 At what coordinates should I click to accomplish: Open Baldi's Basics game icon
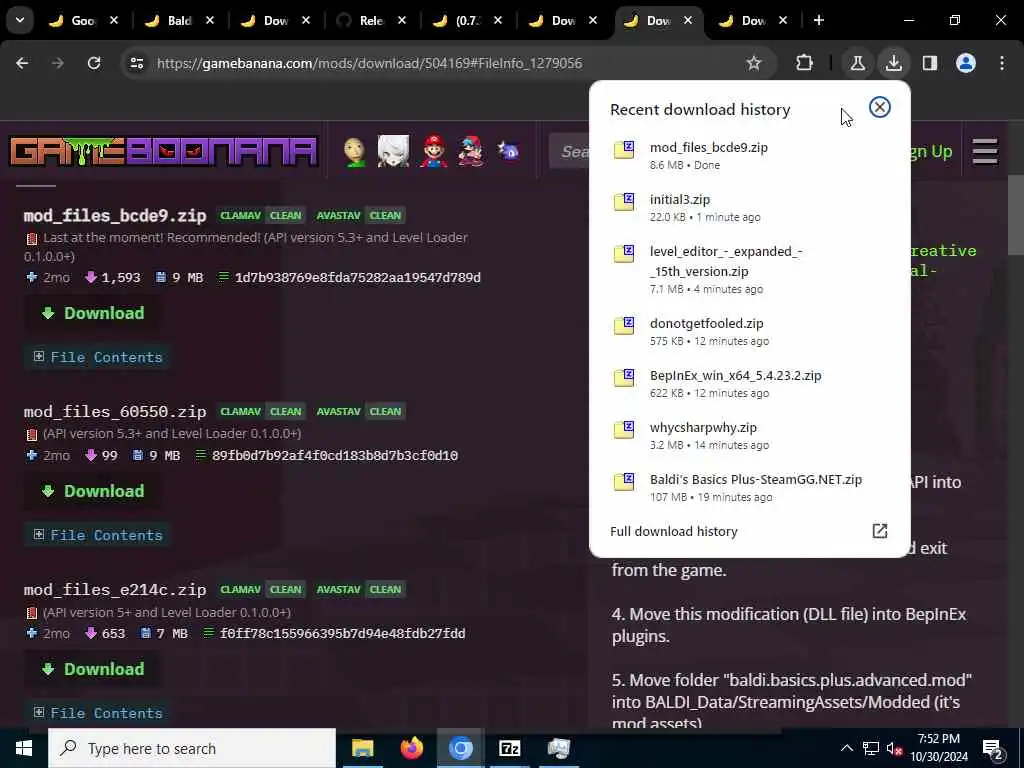(355, 152)
